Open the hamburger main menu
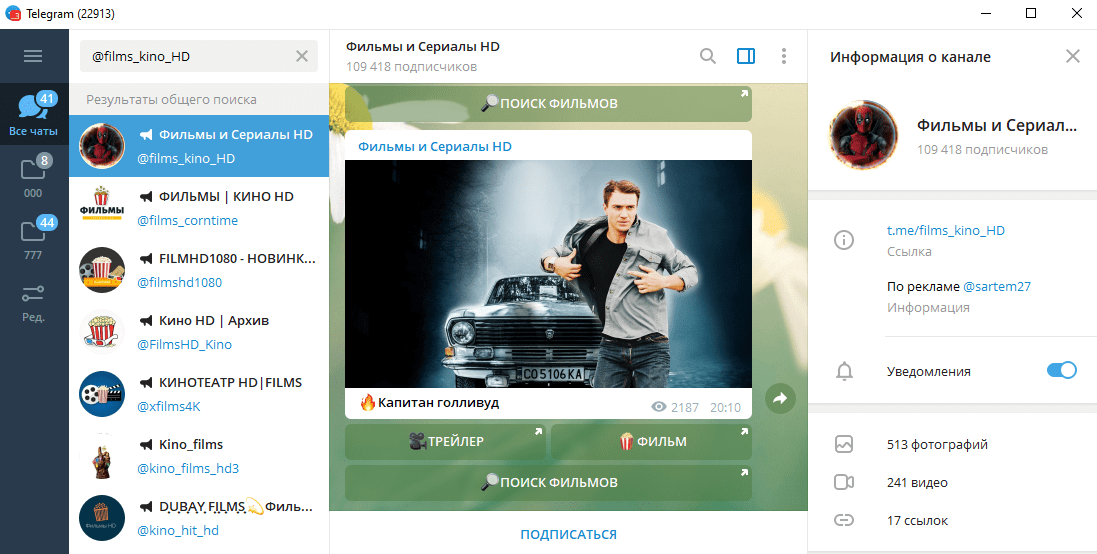 point(33,57)
